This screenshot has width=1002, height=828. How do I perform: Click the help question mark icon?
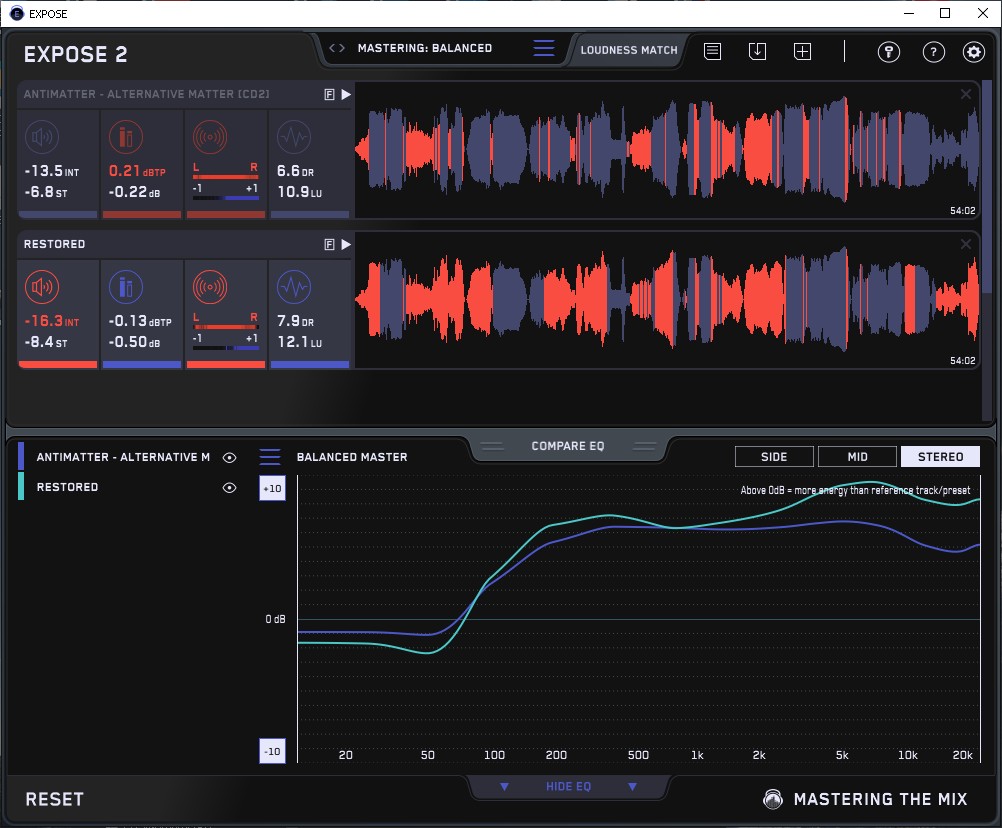933,52
